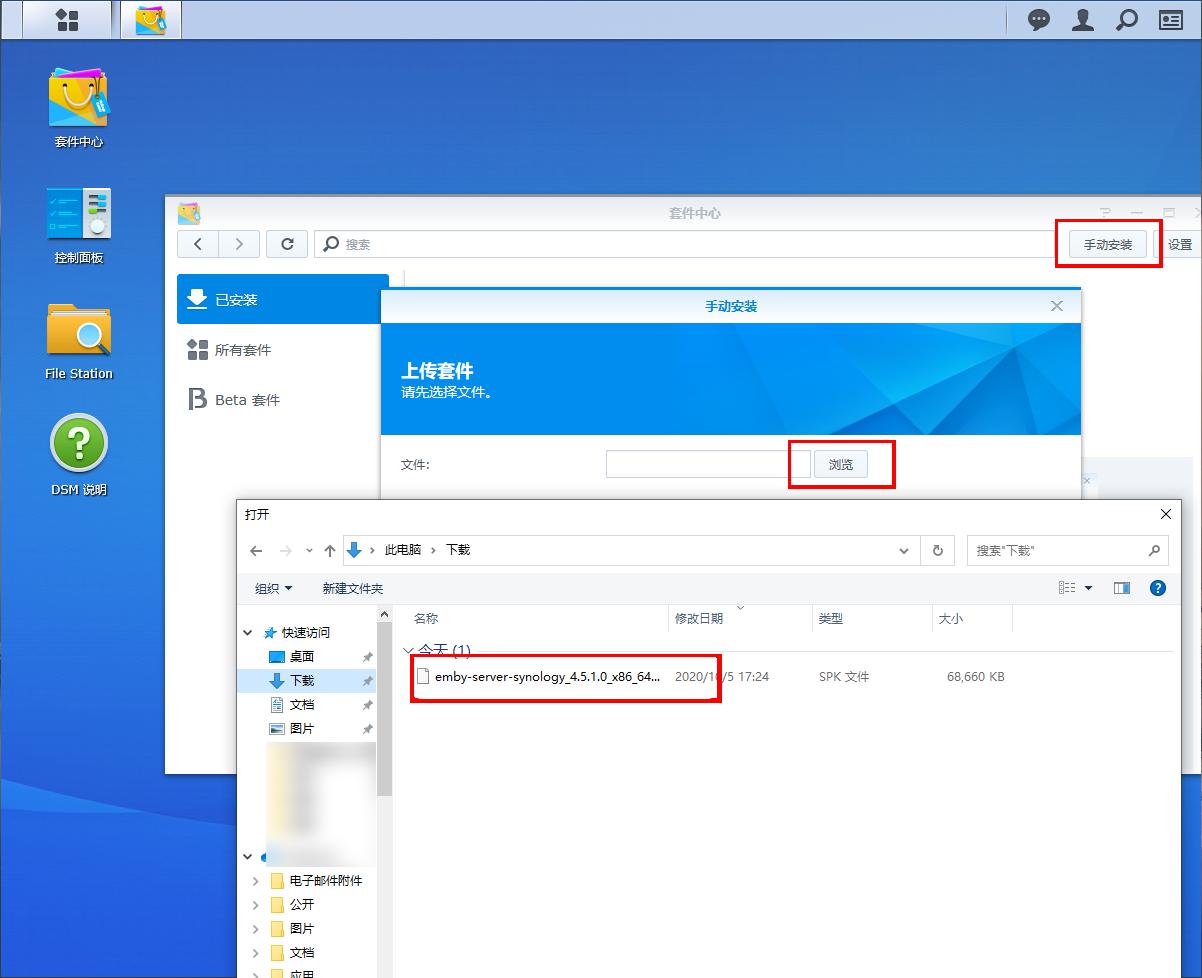The width and height of the screenshot is (1202, 978).
Task: Open 设置 in Package Center
Action: coord(1179,244)
